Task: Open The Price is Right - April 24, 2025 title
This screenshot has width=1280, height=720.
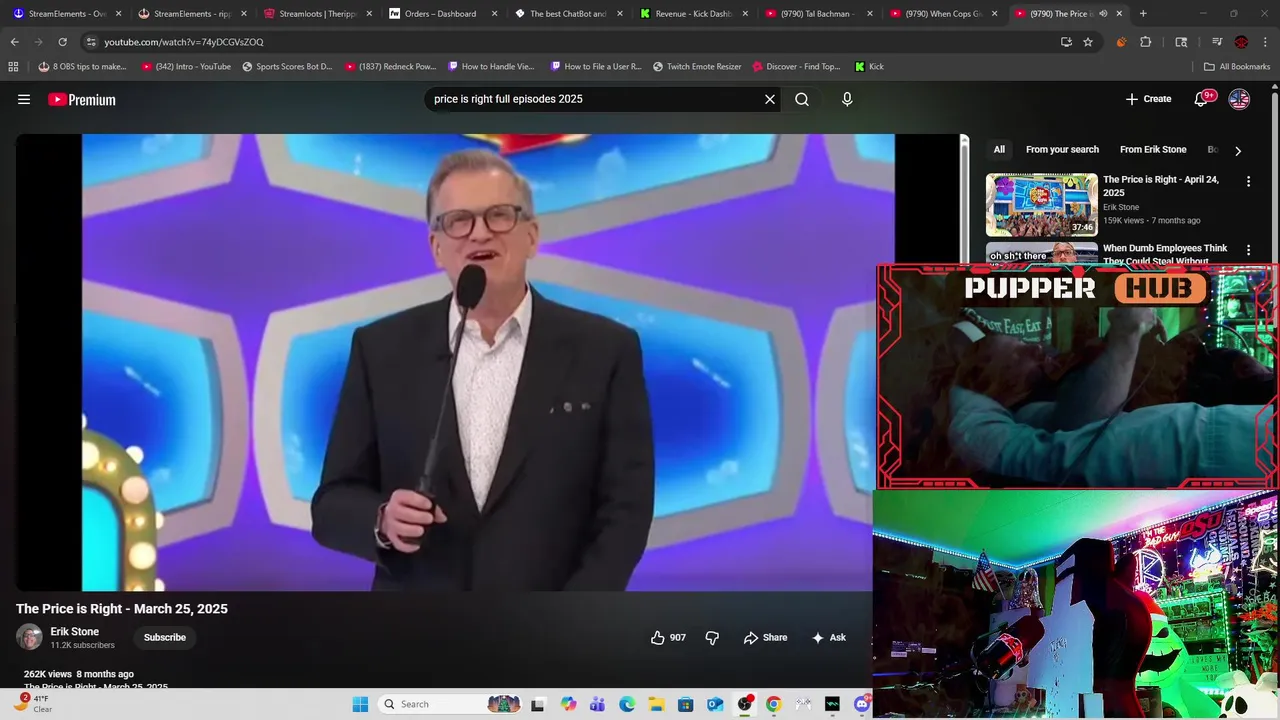Action: pos(1160,186)
